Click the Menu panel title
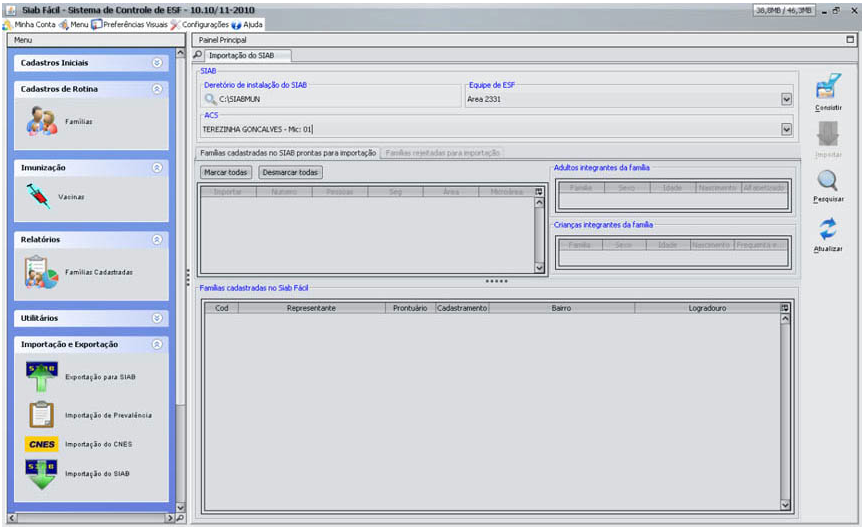This screenshot has width=864, height=530. (23, 40)
